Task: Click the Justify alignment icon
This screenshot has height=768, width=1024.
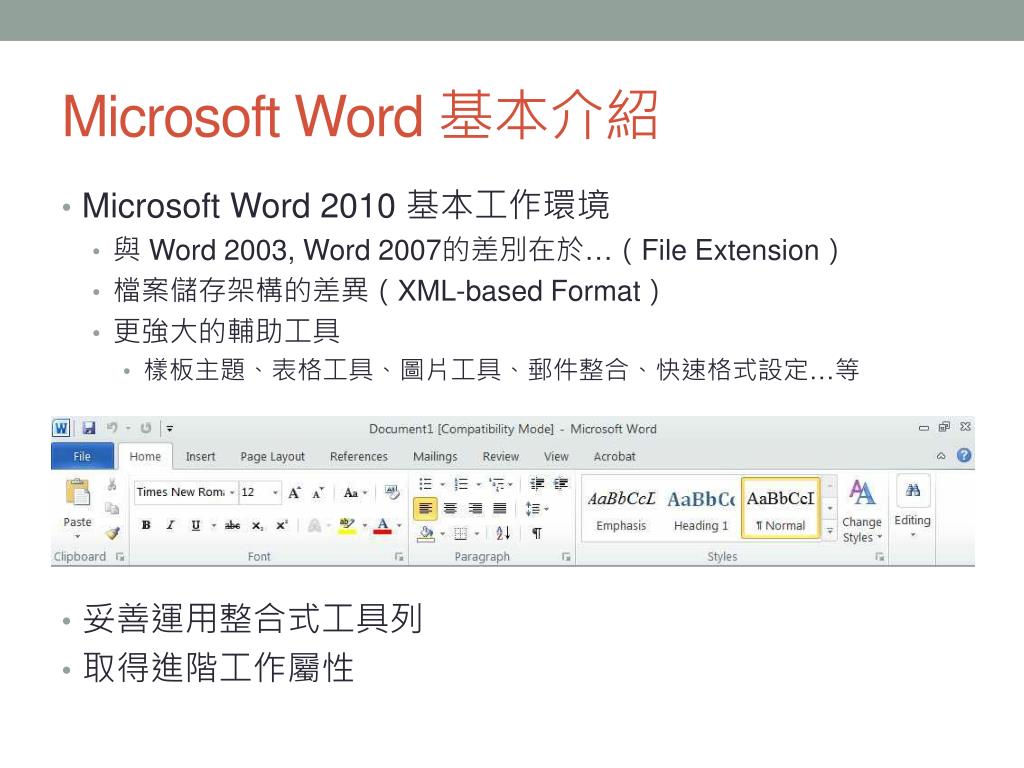Action: pyautogui.click(x=500, y=508)
